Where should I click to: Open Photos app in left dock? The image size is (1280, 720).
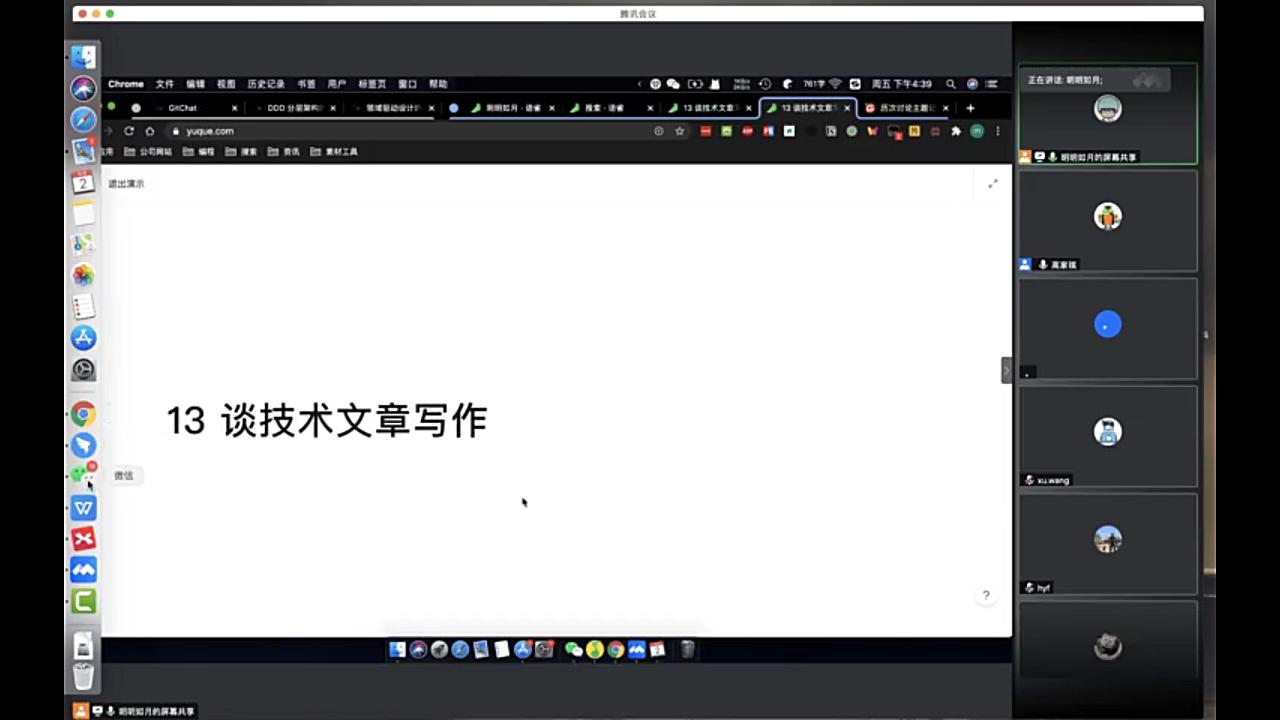tap(84, 275)
